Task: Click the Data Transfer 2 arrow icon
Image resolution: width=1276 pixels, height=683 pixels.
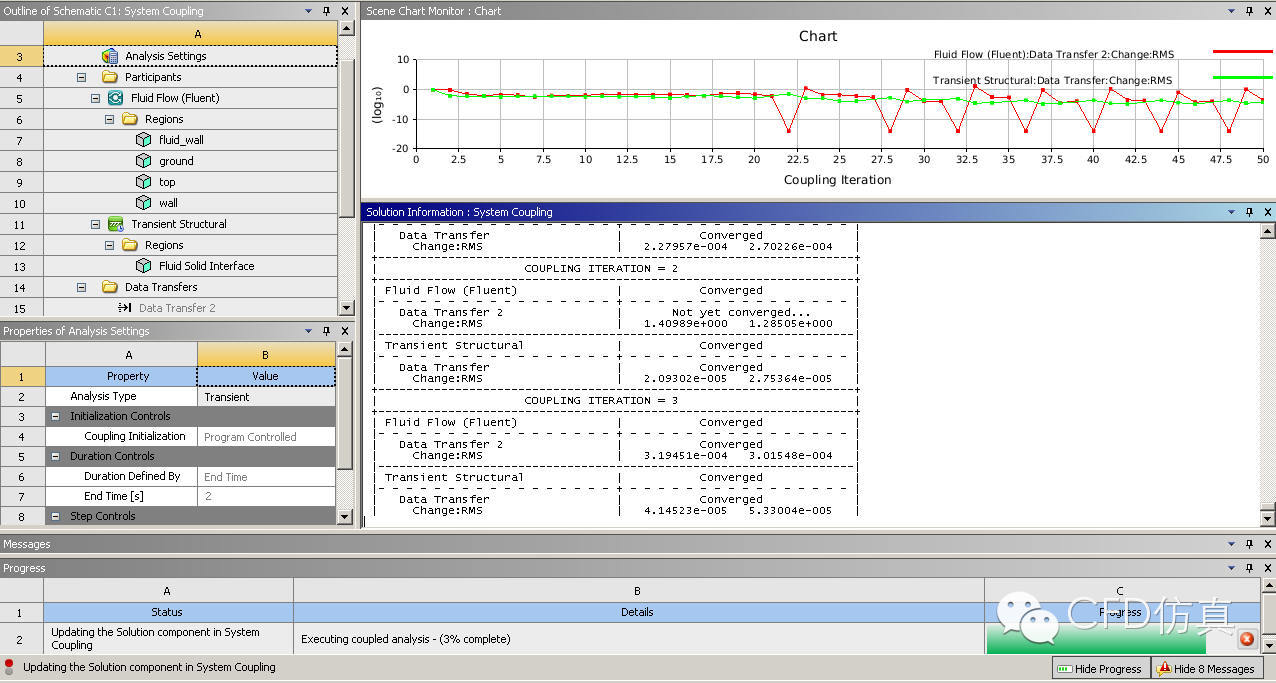Action: pos(125,308)
